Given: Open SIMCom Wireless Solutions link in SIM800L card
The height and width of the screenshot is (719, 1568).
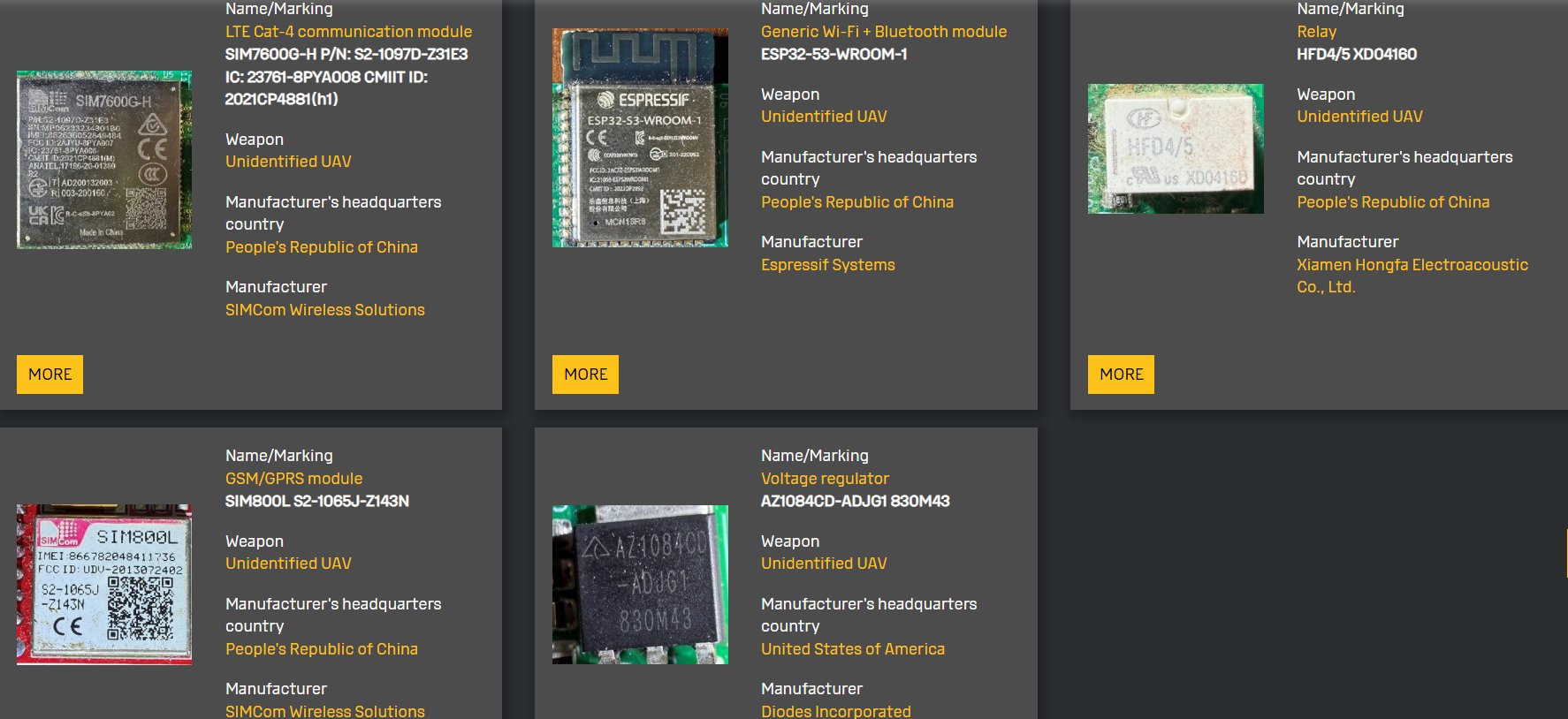Looking at the screenshot, I should [x=325, y=711].
